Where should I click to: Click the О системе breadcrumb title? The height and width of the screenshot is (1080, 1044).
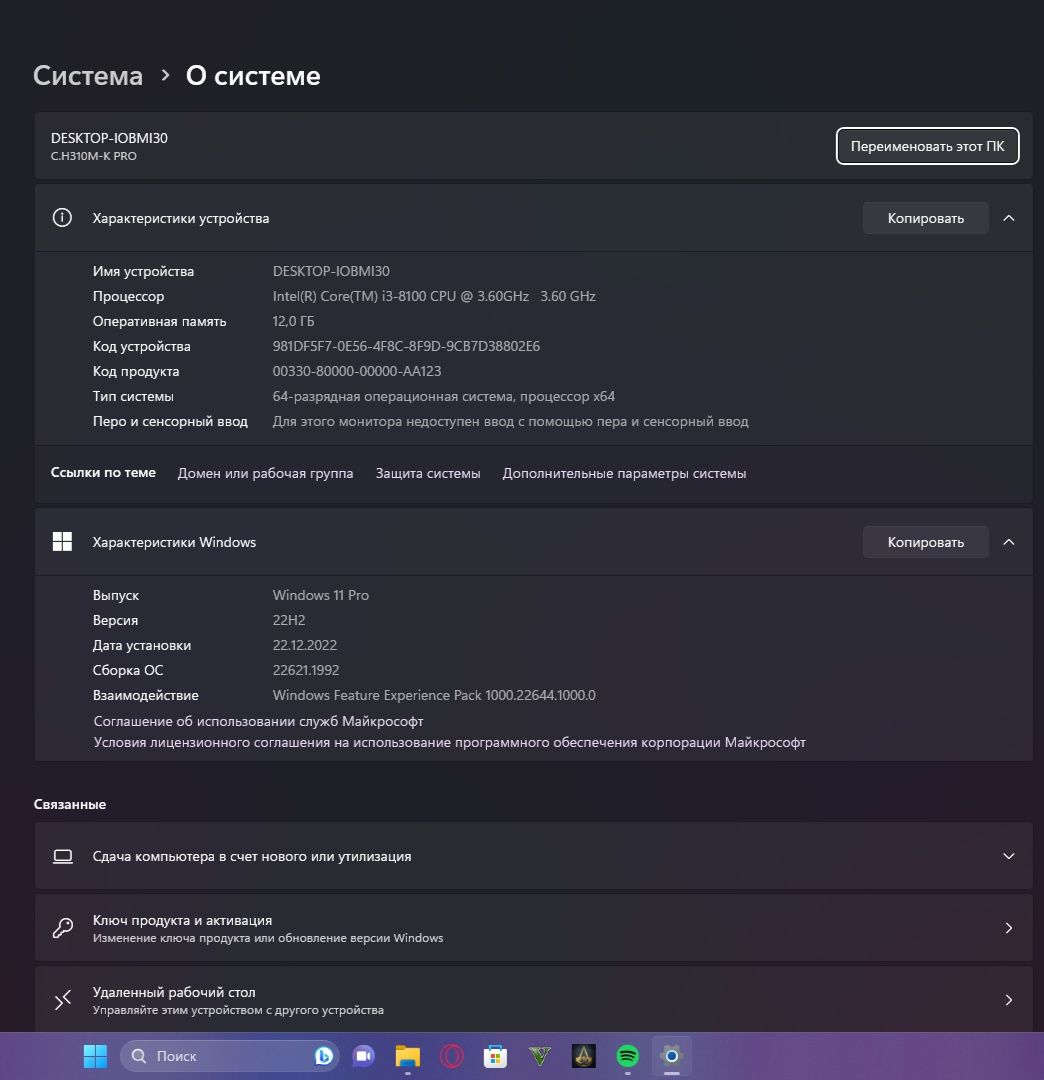pos(253,75)
